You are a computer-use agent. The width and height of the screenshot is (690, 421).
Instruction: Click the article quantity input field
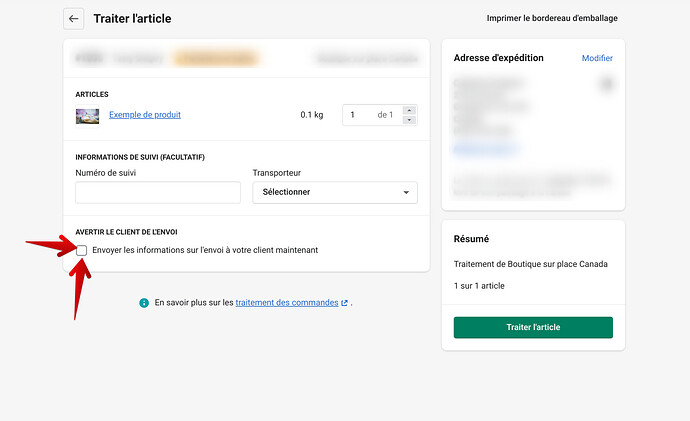[x=360, y=115]
